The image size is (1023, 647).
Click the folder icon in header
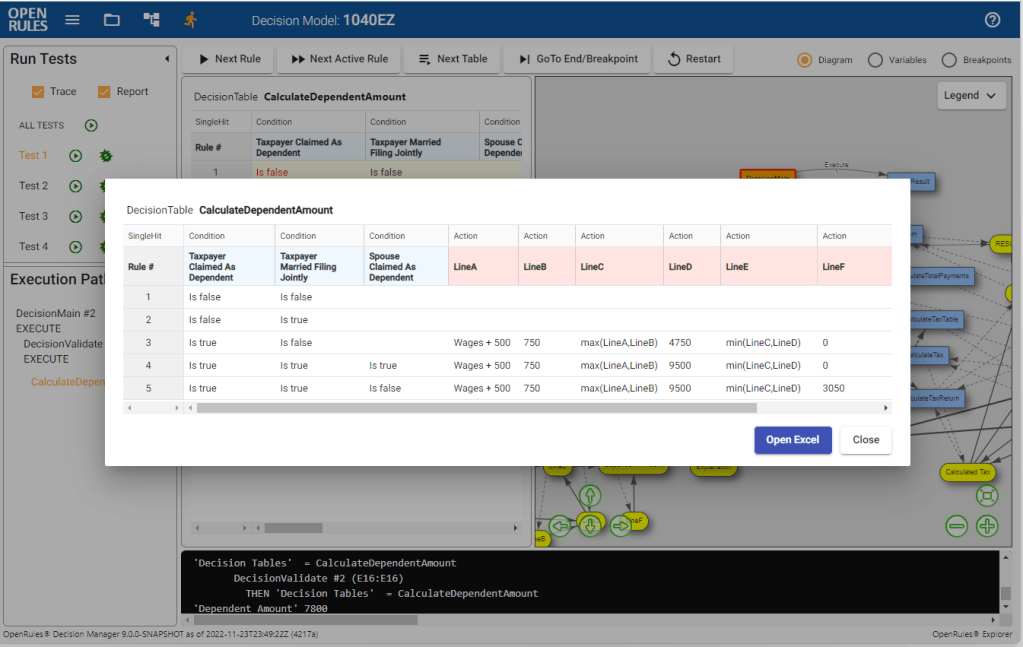pos(112,20)
